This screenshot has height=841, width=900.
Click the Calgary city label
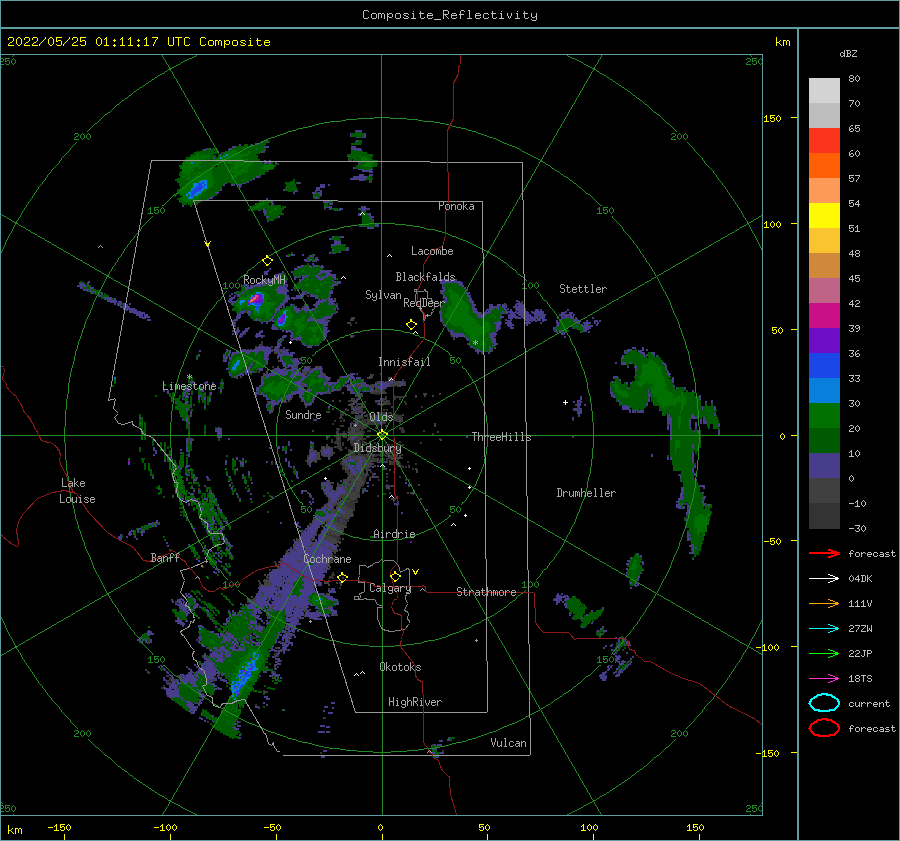tap(390, 588)
